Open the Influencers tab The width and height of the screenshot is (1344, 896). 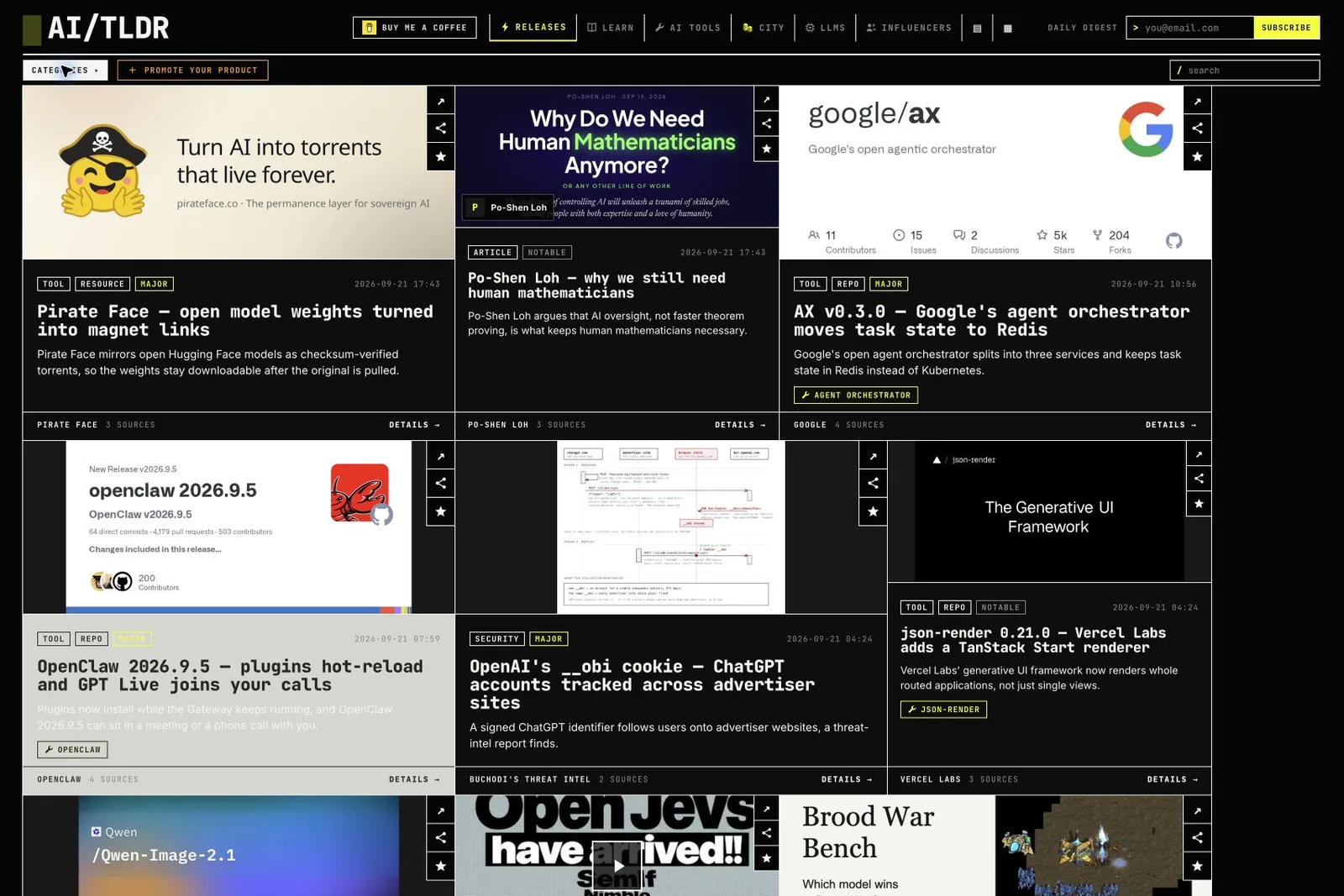pos(909,28)
